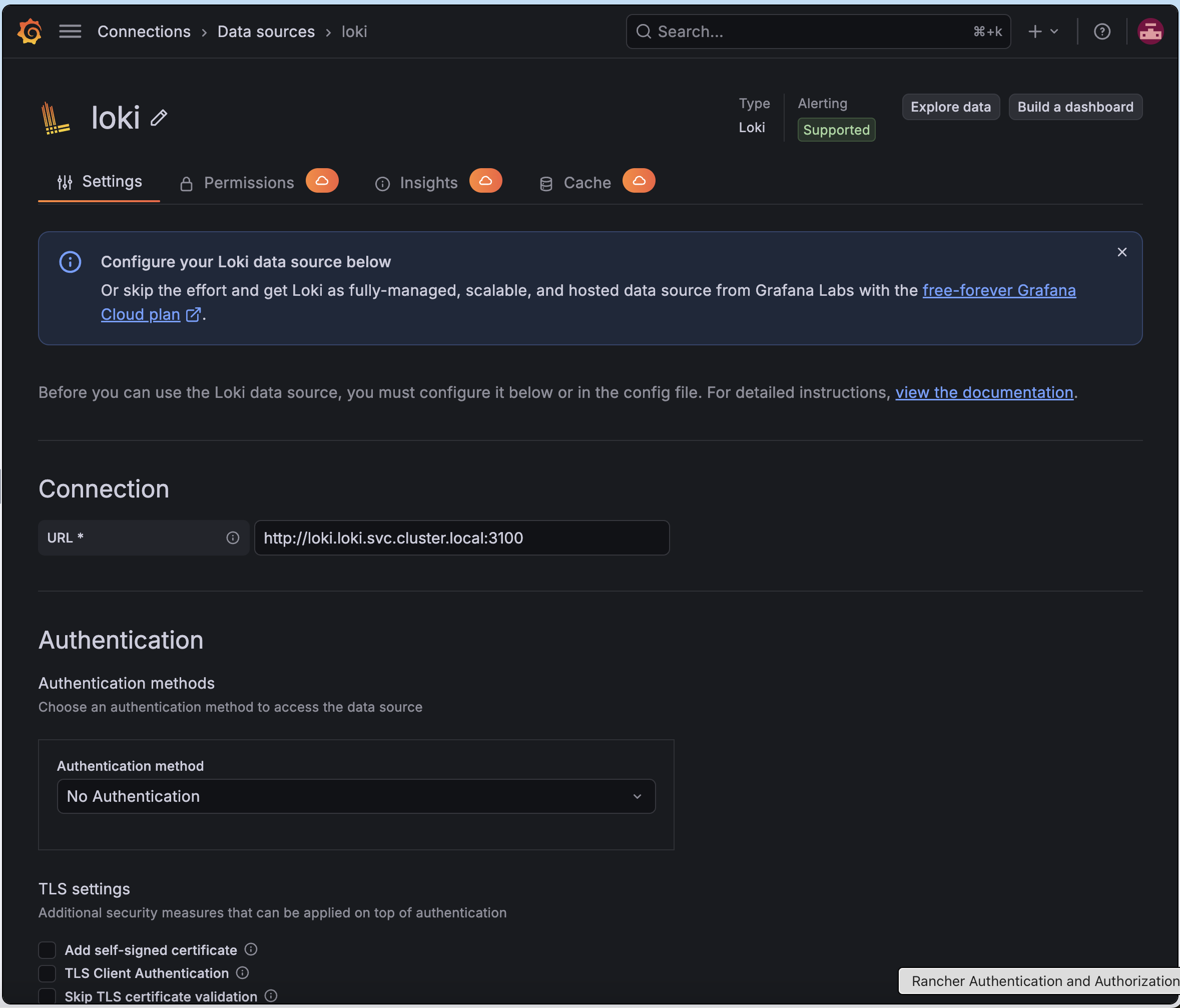This screenshot has width=1180, height=1008.
Task: Switch to the Insights tab
Action: [416, 183]
